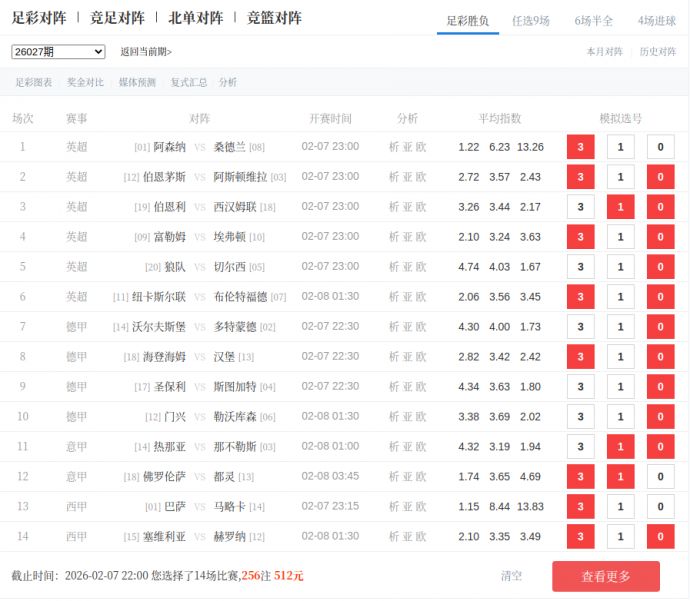The image size is (690, 601).
Task: Open 奖金对比 in the sub-navigation
Action: [85, 83]
